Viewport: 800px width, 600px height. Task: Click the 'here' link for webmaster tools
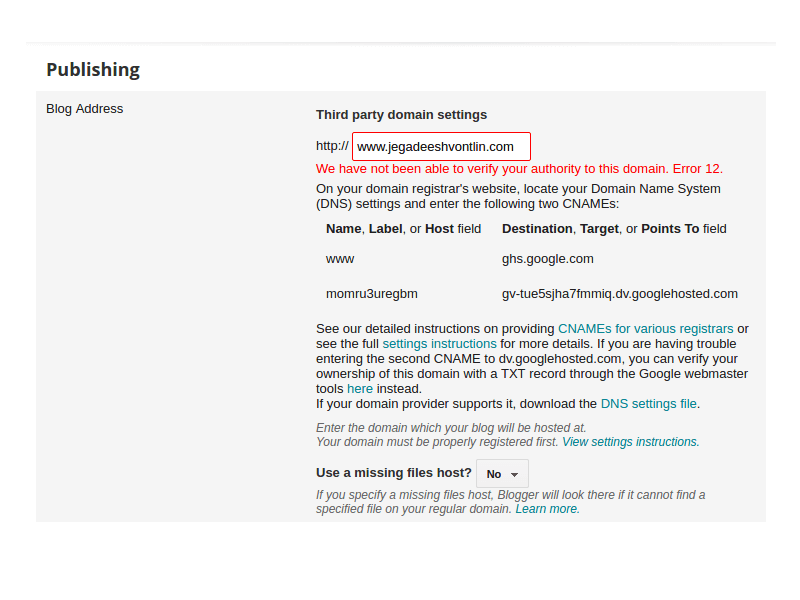360,389
